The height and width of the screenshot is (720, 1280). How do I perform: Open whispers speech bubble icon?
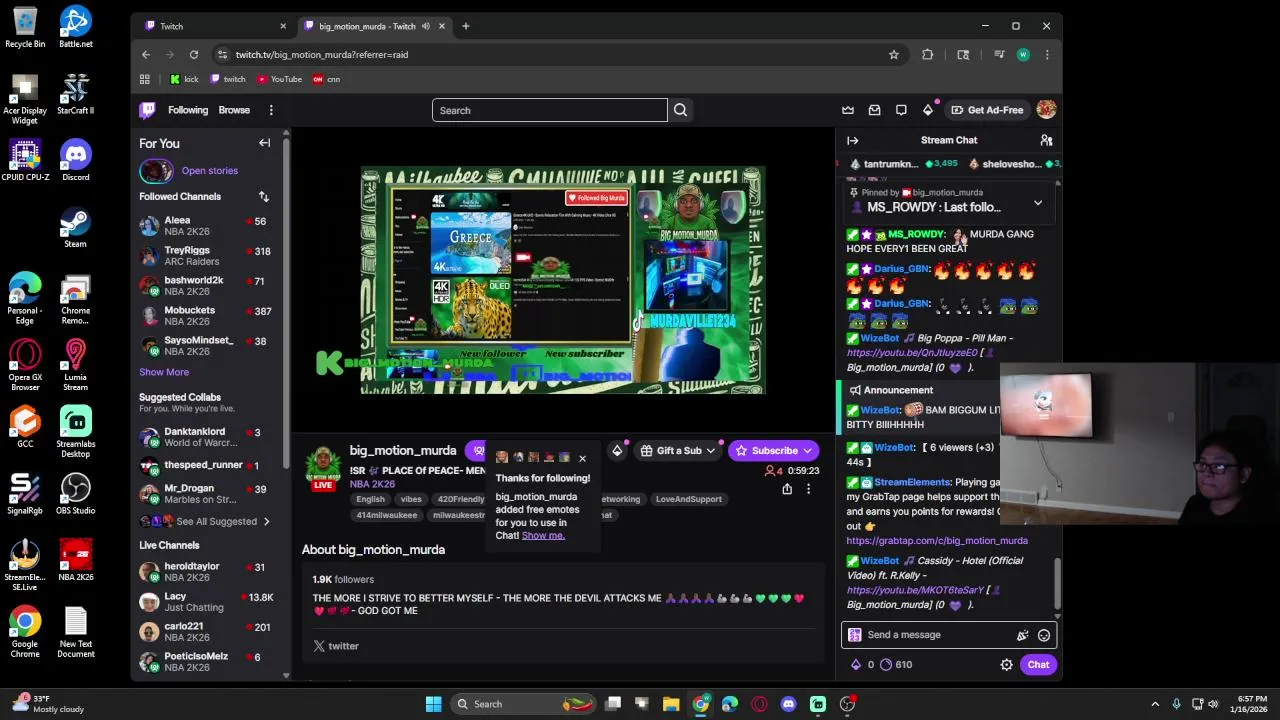901,110
